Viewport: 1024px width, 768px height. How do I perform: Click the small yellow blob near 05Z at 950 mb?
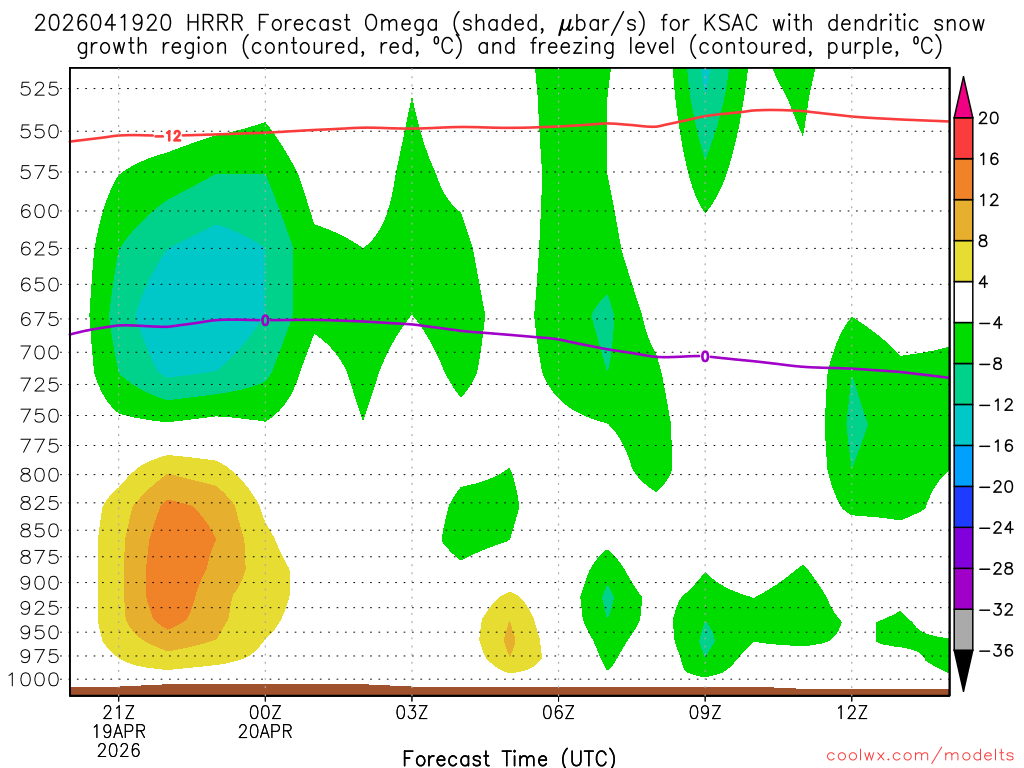pyautogui.click(x=510, y=633)
